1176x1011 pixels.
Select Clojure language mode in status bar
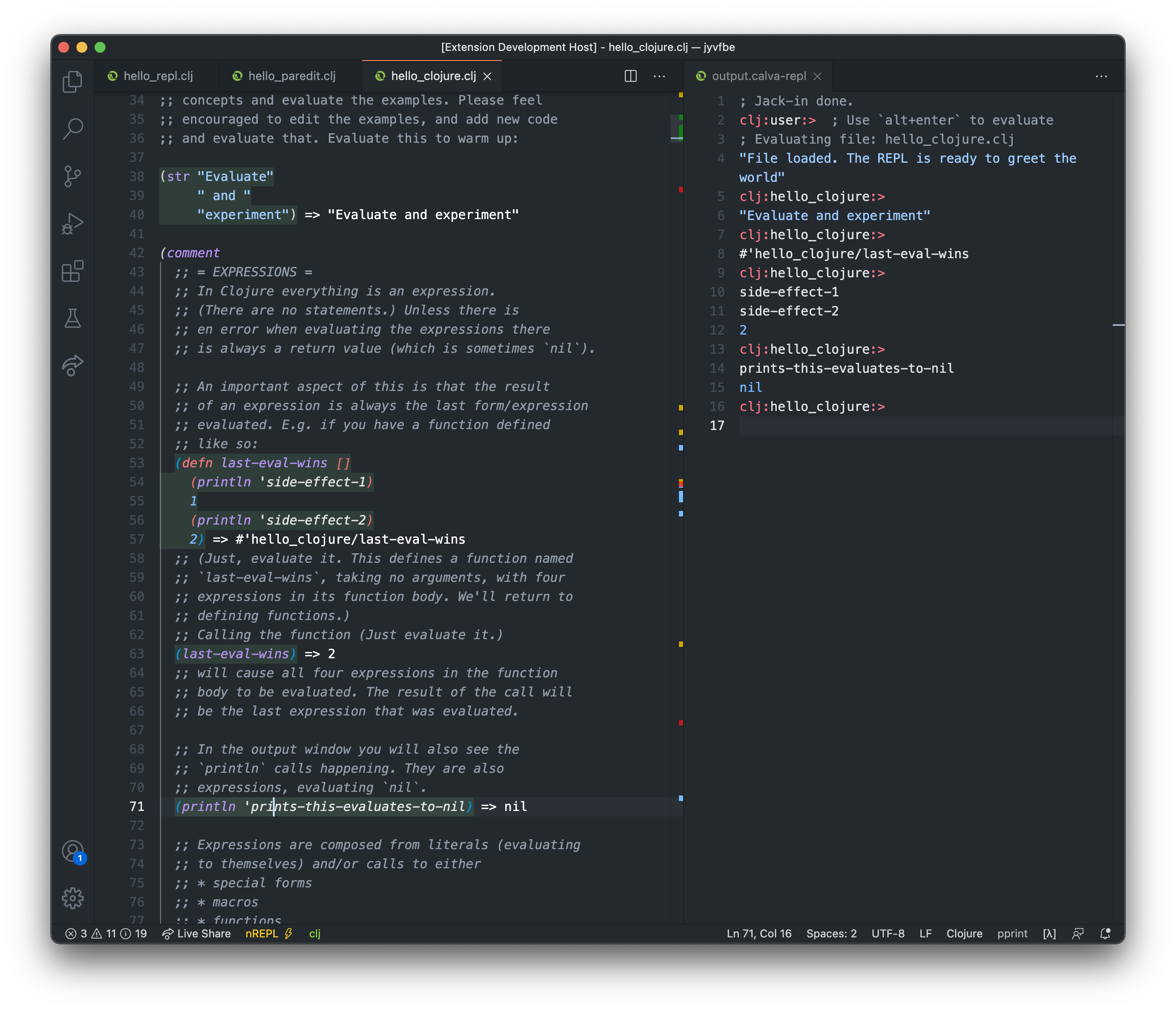coord(964,933)
